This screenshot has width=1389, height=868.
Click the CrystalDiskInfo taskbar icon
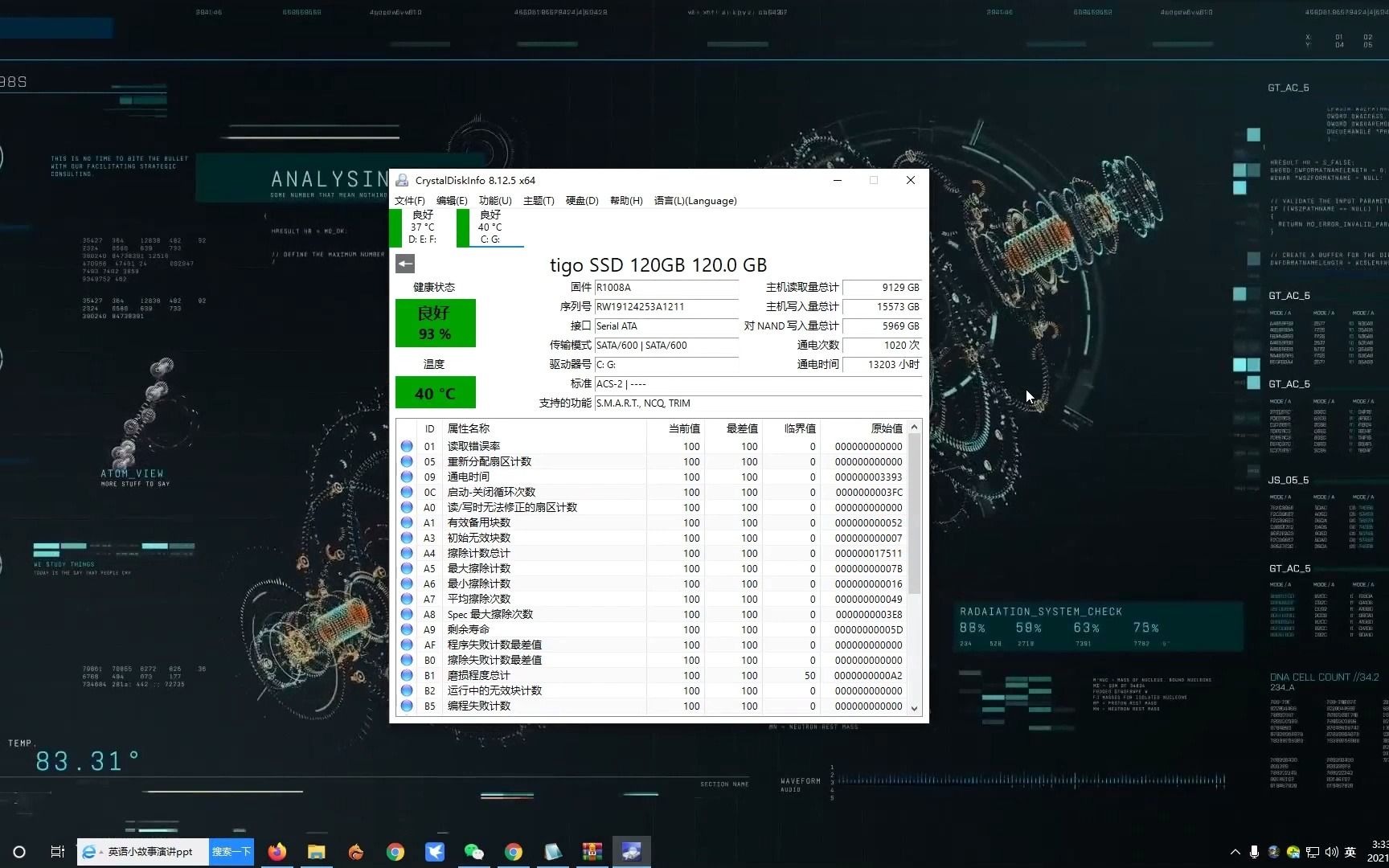click(x=632, y=852)
